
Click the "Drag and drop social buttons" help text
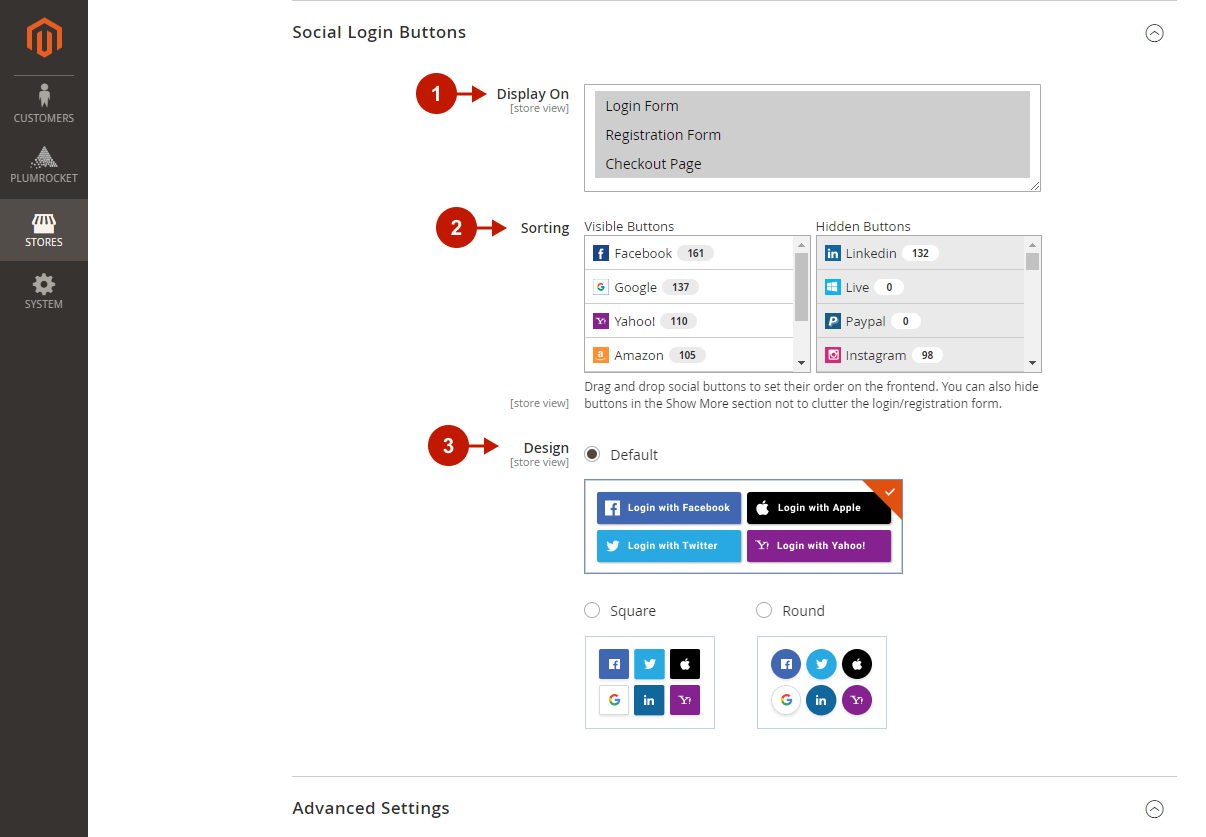[x=812, y=395]
